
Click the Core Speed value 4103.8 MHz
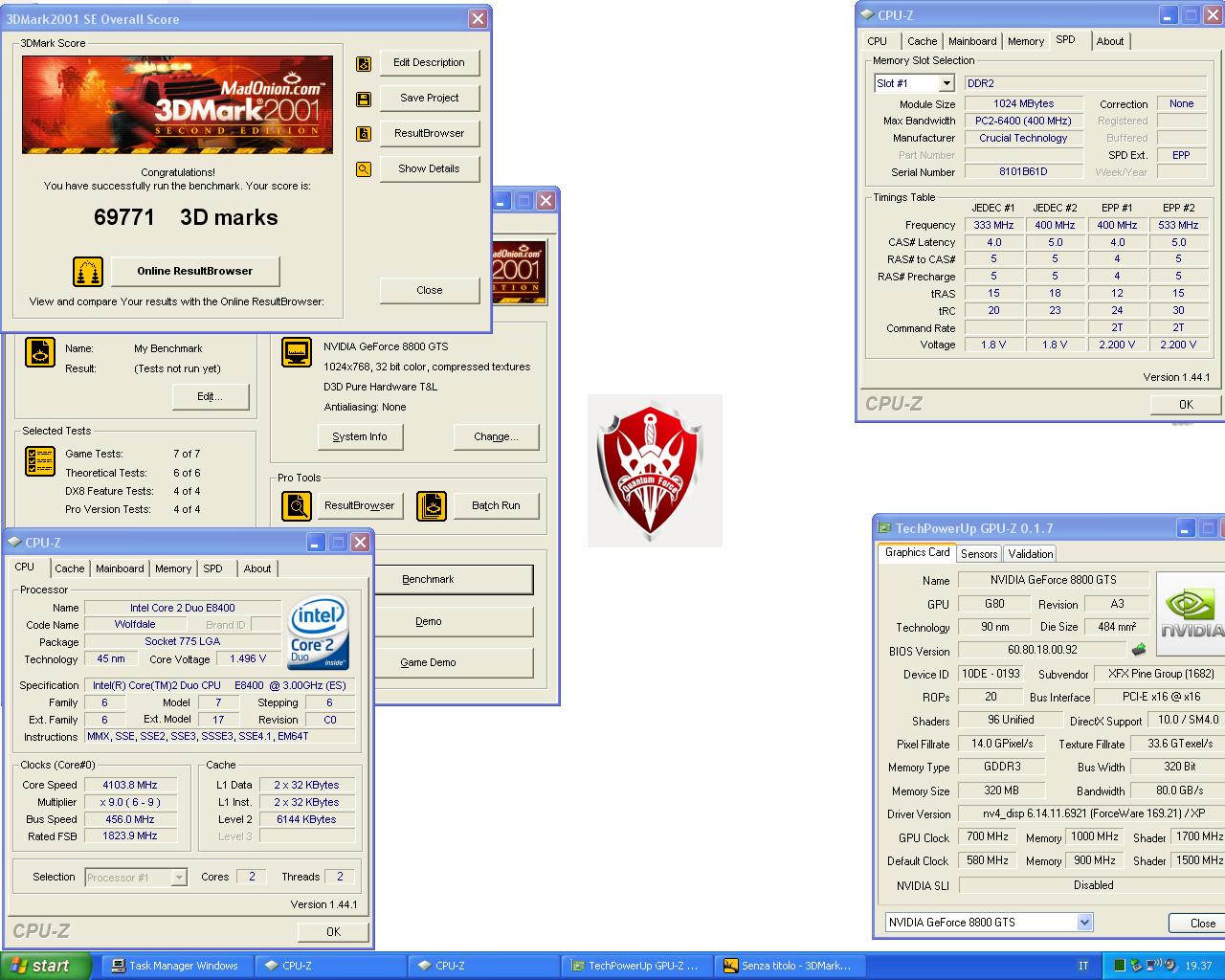click(130, 785)
